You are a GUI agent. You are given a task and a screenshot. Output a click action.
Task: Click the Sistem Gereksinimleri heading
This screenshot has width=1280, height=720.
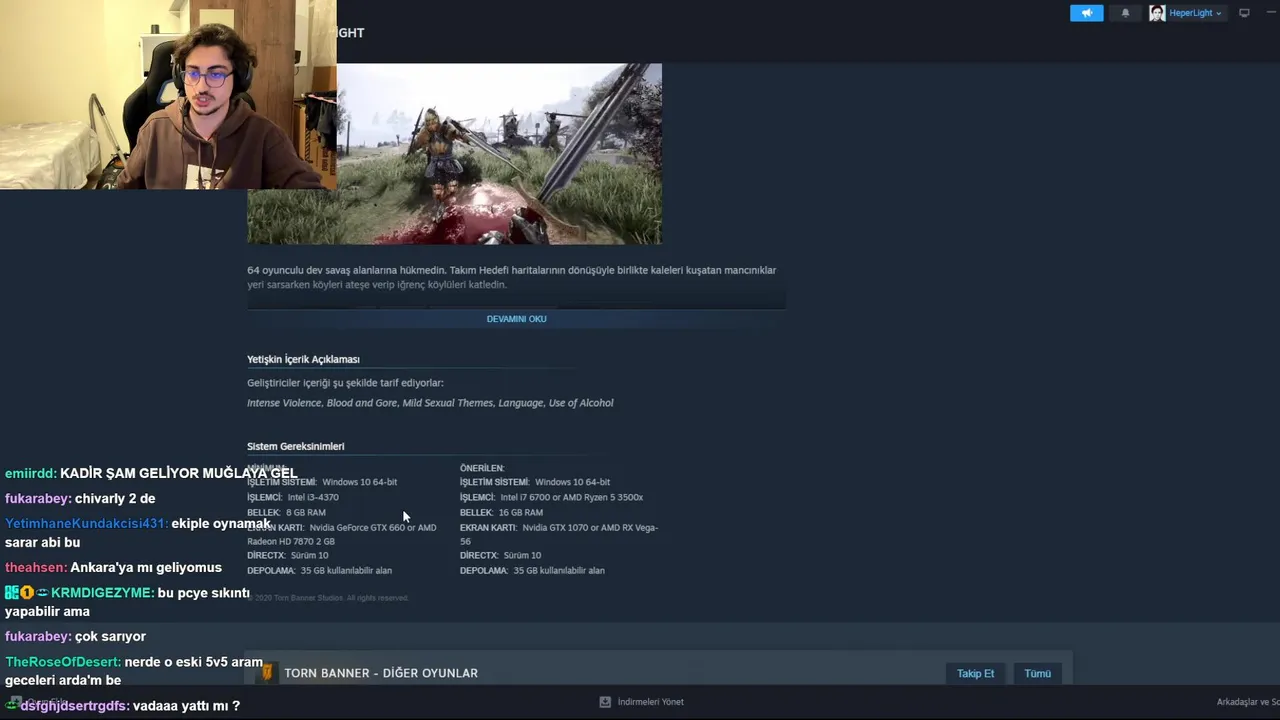[x=295, y=446]
